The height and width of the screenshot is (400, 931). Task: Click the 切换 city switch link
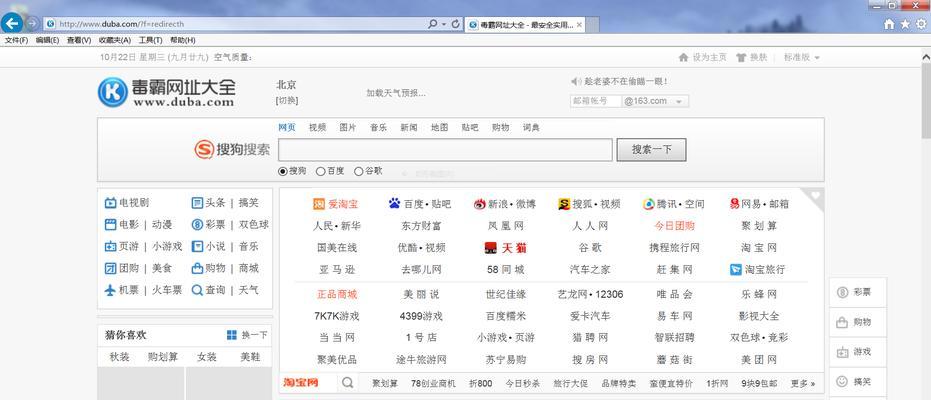click(x=287, y=101)
